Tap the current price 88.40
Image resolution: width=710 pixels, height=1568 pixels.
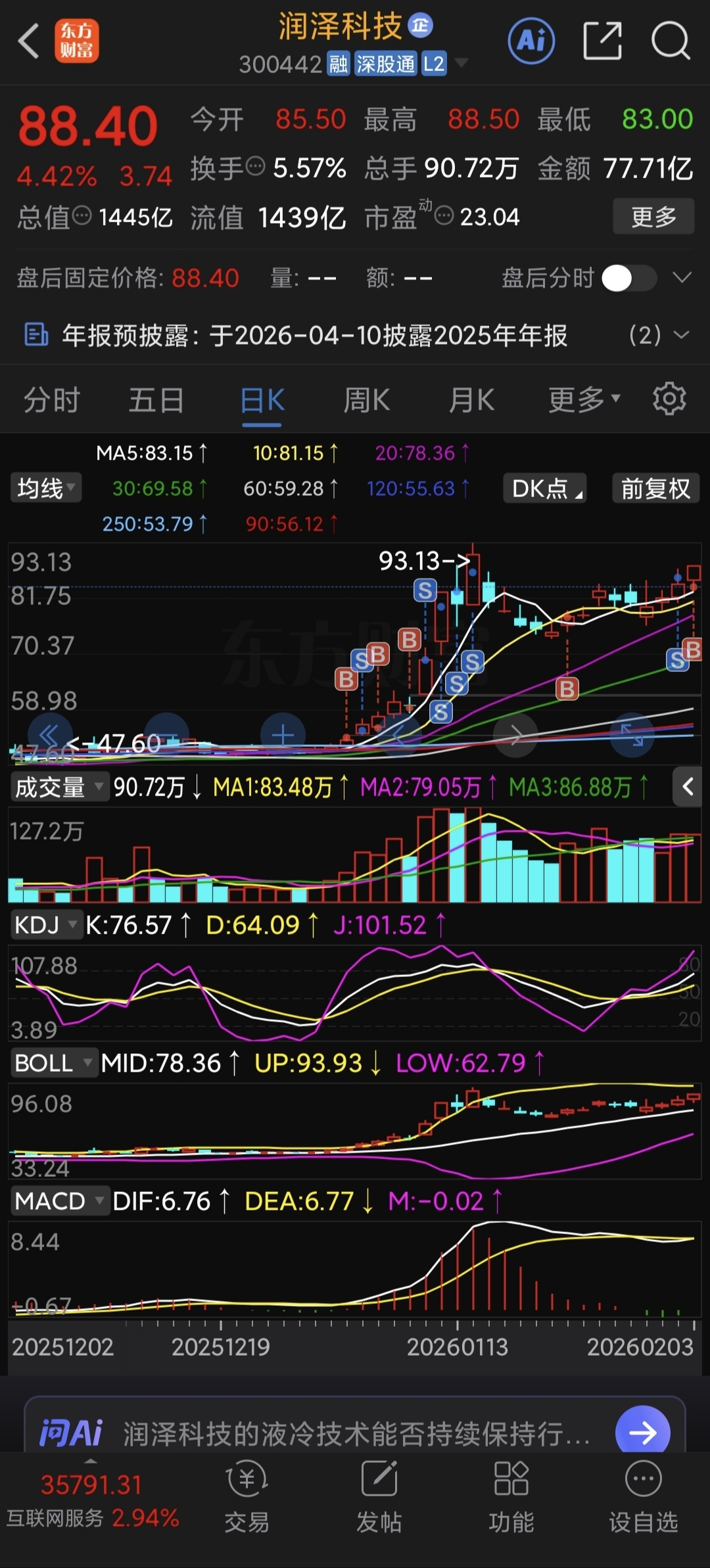88,126
